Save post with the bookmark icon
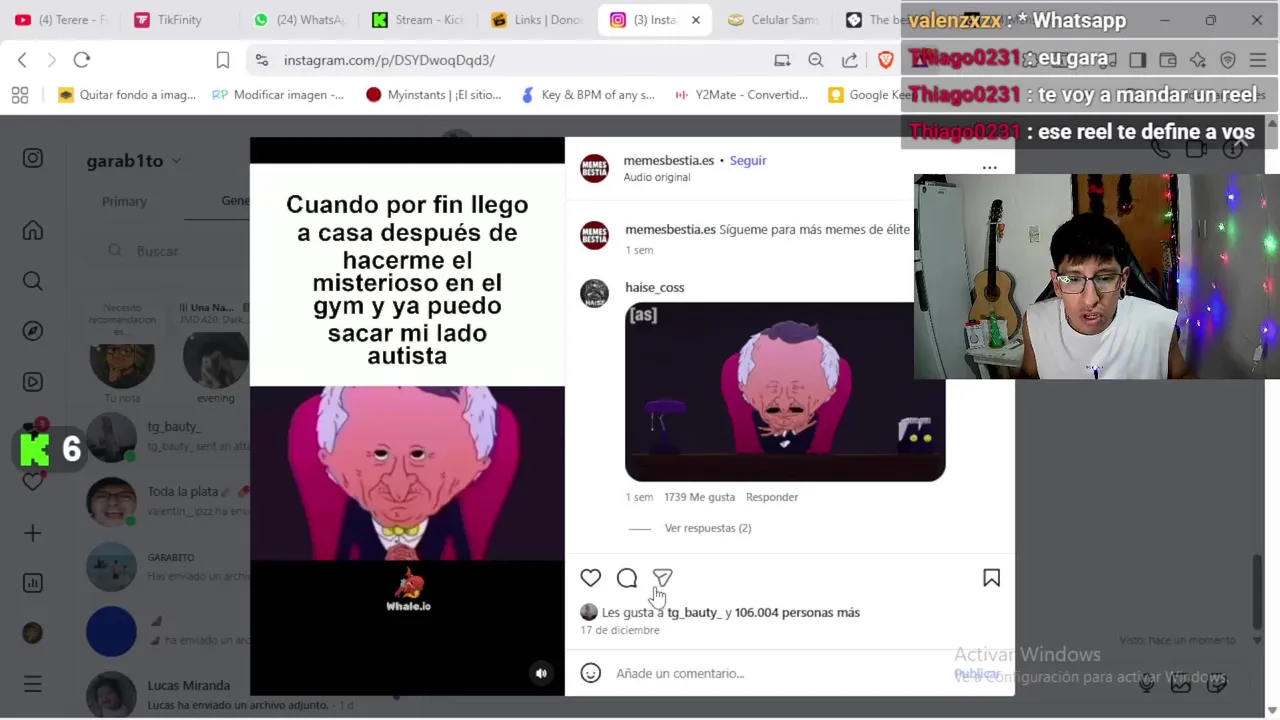The image size is (1280, 720). (991, 578)
